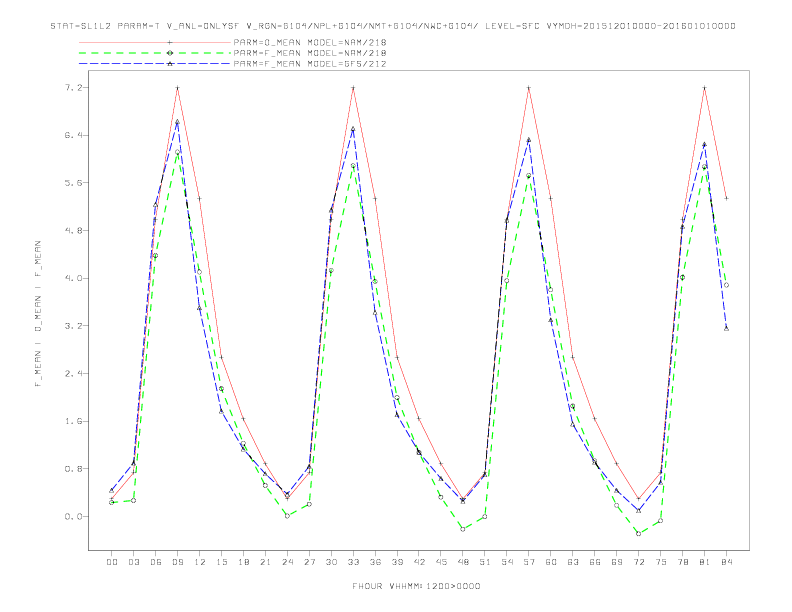
Task: Click the x-axis tick label 42
Action: [x=419, y=562]
